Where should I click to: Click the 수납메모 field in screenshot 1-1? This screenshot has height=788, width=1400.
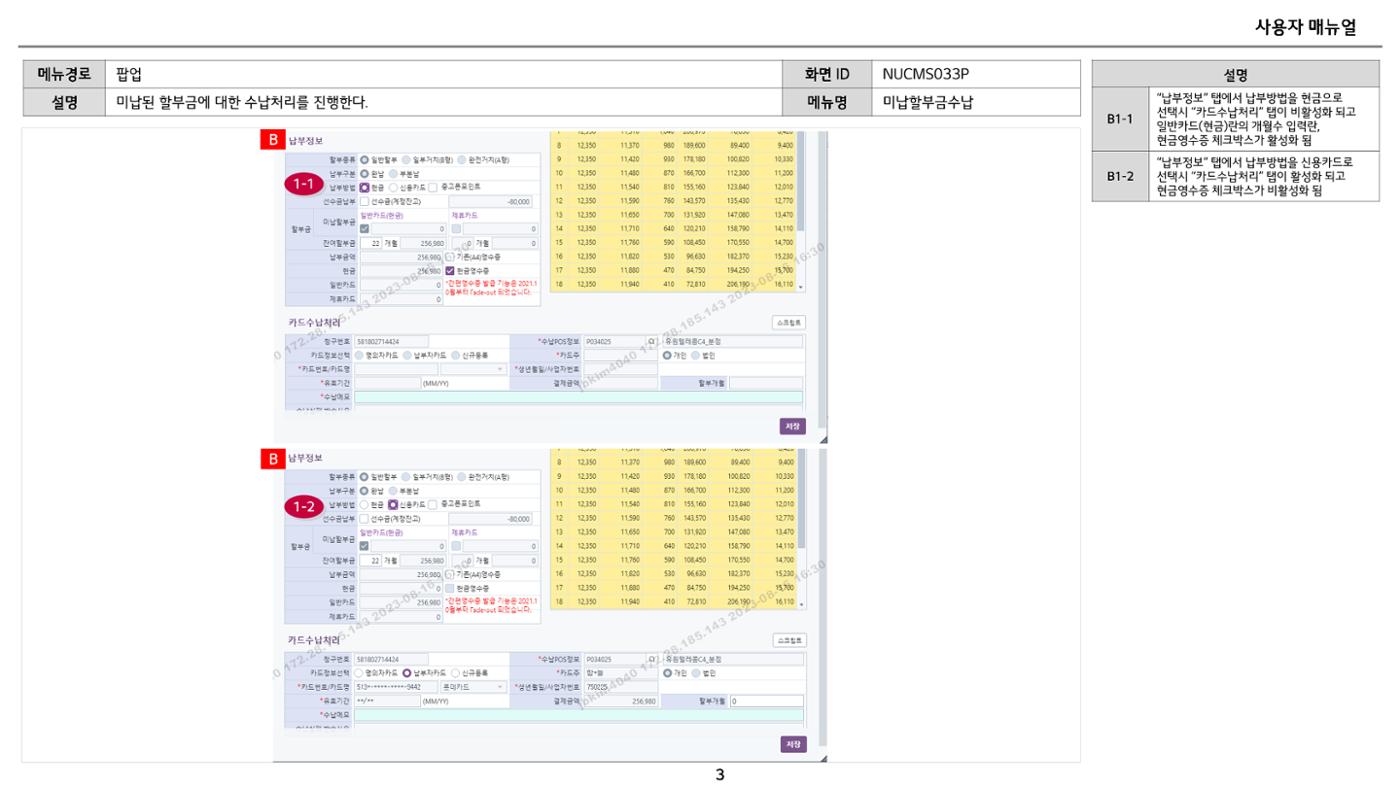(579, 397)
